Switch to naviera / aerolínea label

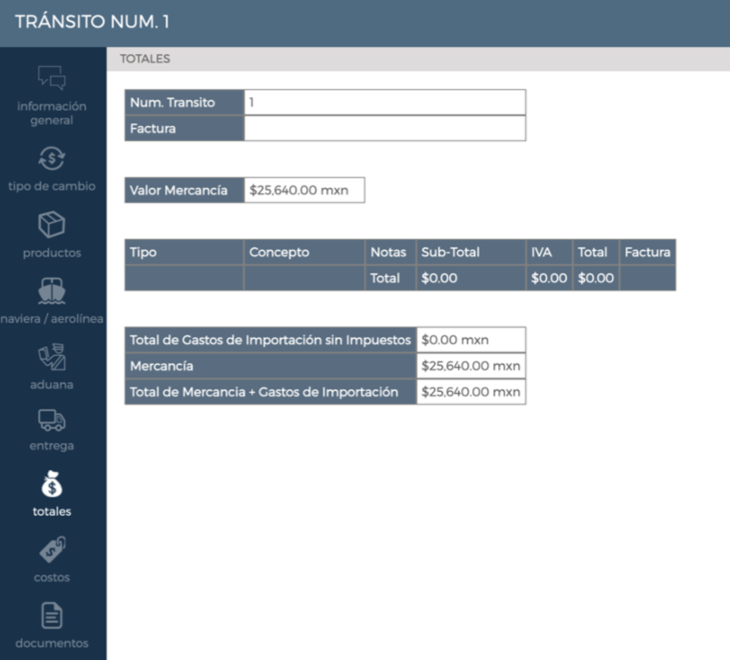point(52,319)
